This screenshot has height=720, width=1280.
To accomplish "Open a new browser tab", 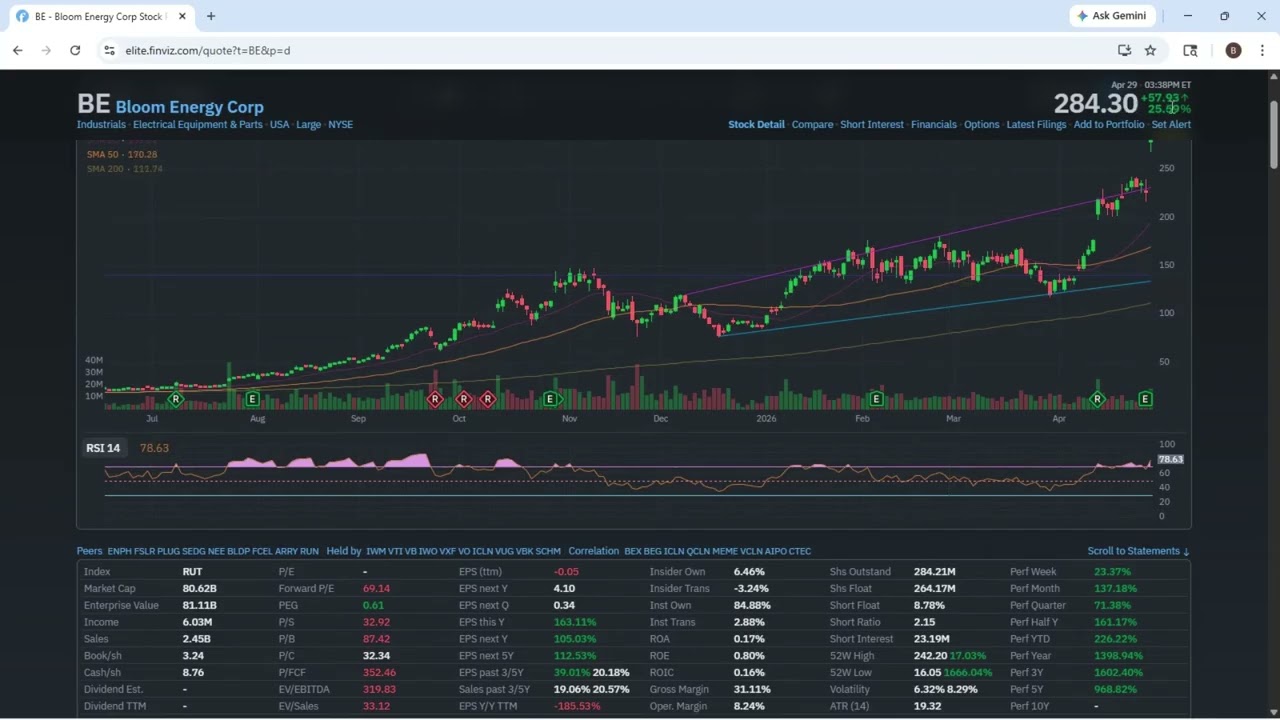I will [211, 16].
